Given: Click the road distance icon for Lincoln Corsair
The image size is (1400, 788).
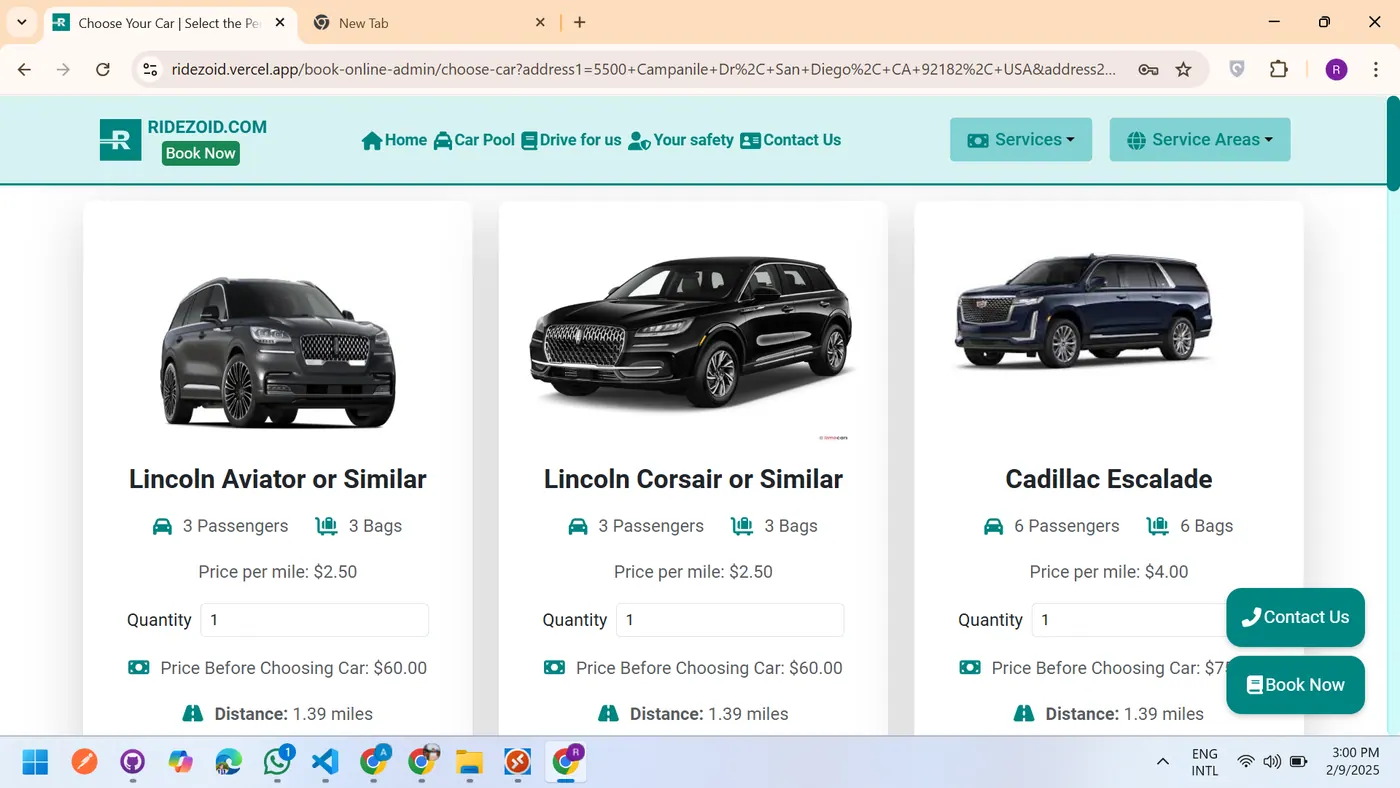Looking at the screenshot, I should click(x=608, y=714).
